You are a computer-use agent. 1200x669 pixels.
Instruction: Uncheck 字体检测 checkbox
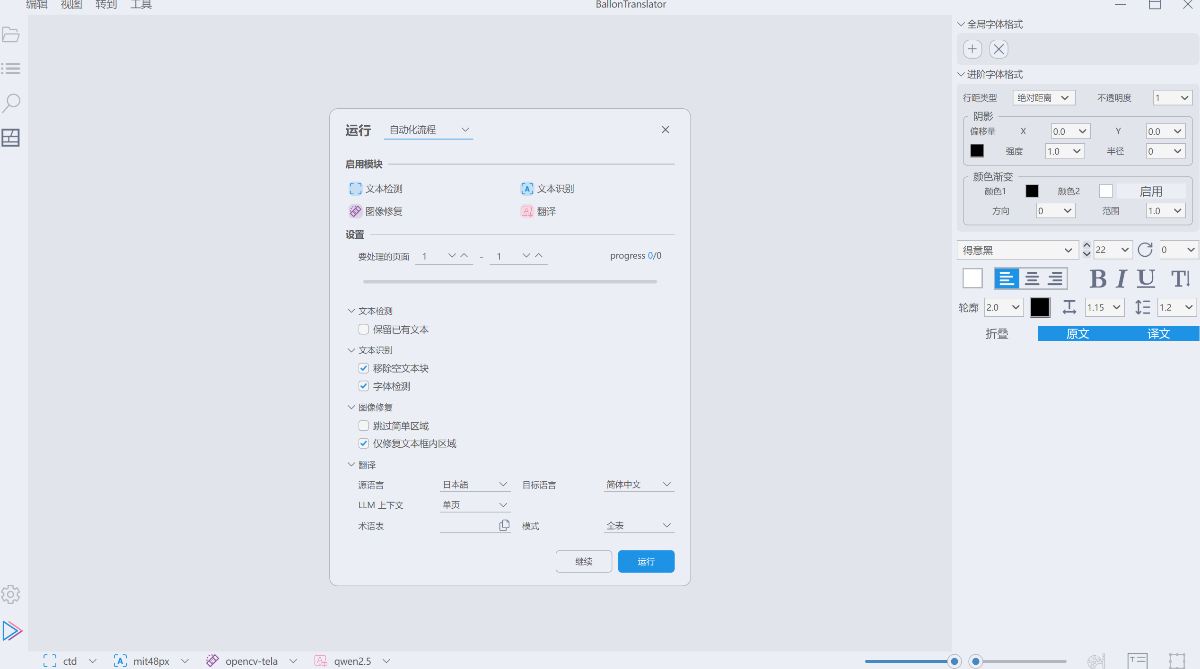364,386
